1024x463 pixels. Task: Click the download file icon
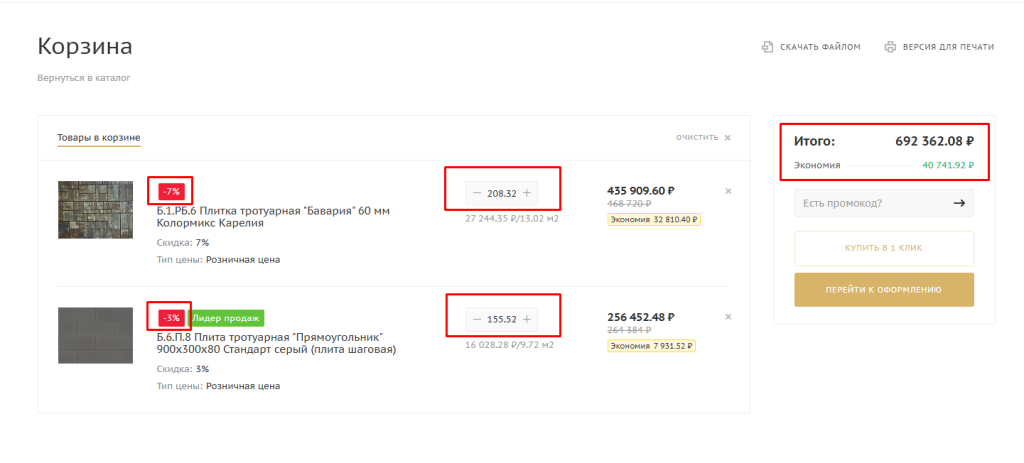(x=768, y=47)
